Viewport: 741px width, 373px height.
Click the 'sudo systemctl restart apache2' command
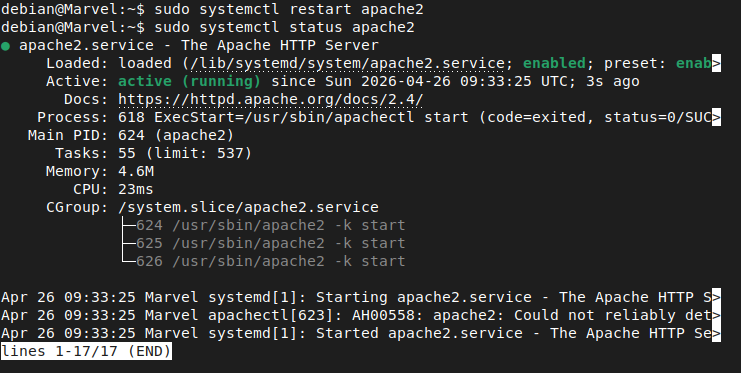[289, 9]
